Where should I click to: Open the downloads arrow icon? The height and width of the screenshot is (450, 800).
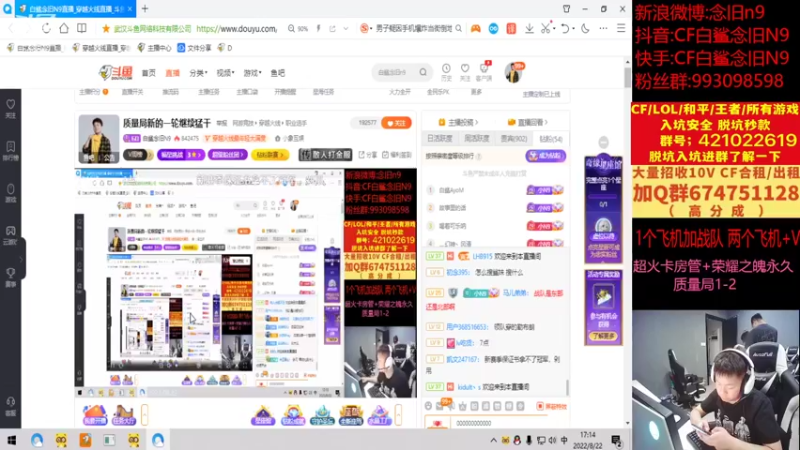pos(529,29)
